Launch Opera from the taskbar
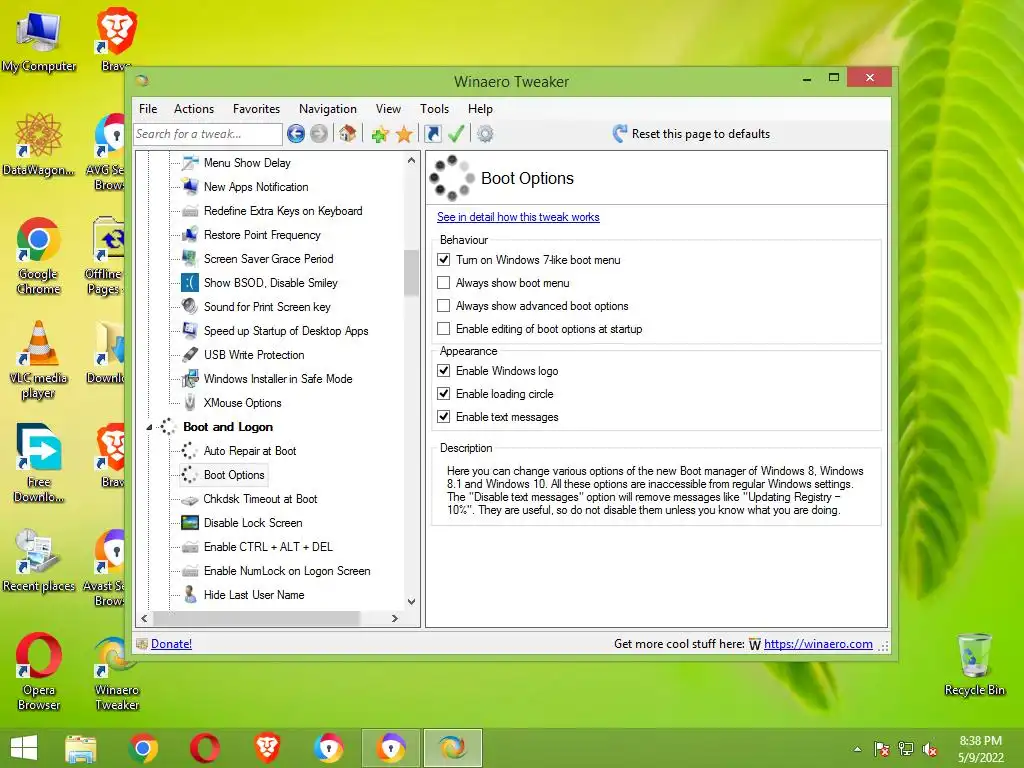 [x=205, y=748]
